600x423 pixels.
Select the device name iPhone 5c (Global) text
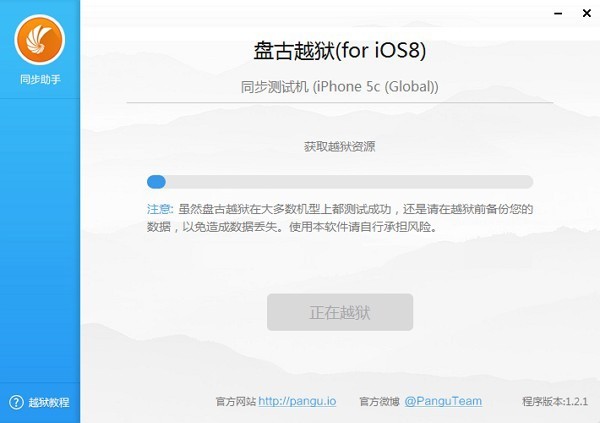coord(376,87)
